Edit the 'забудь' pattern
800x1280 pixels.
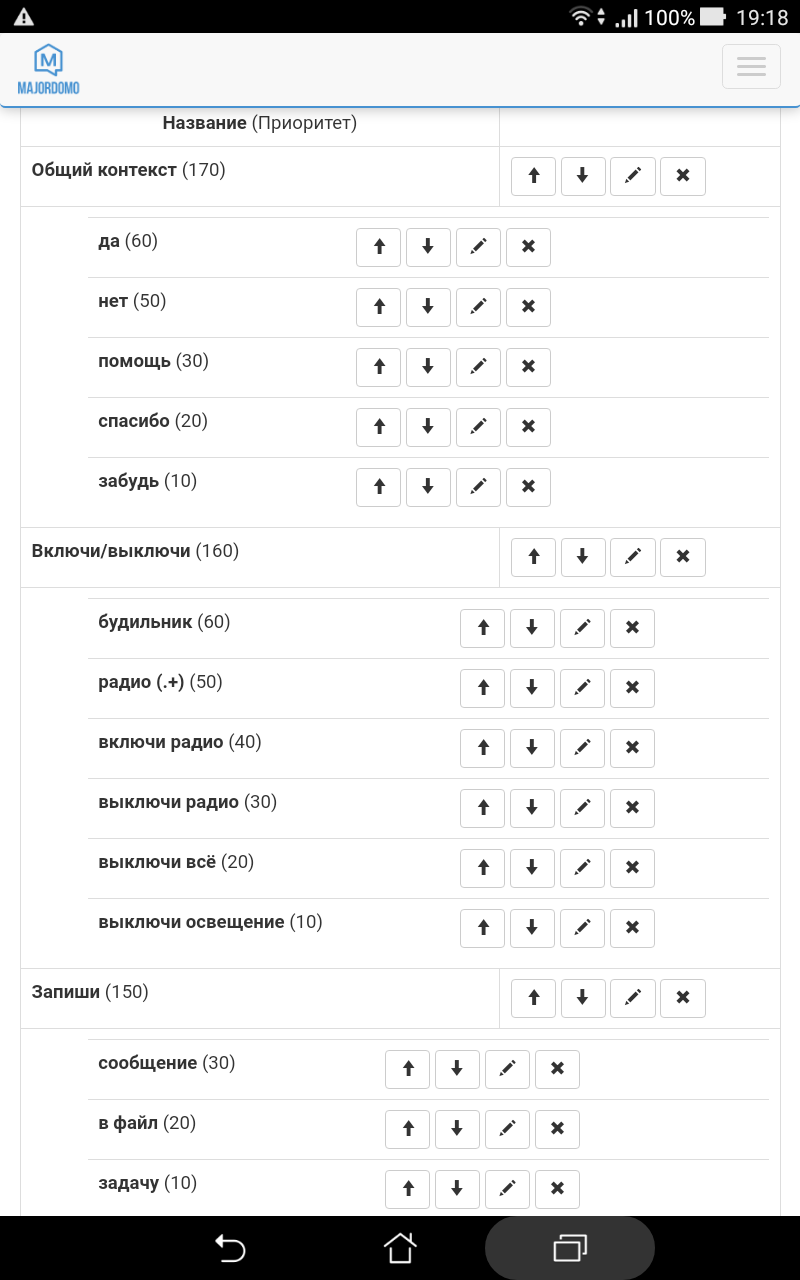click(x=478, y=487)
